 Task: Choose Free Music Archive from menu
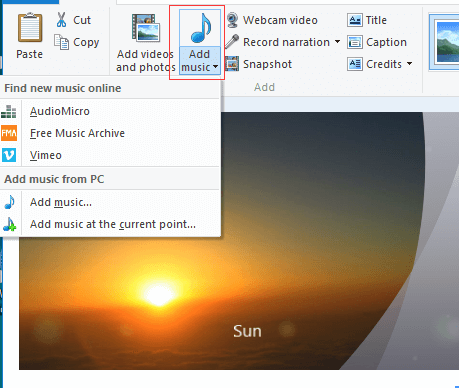(110, 133)
